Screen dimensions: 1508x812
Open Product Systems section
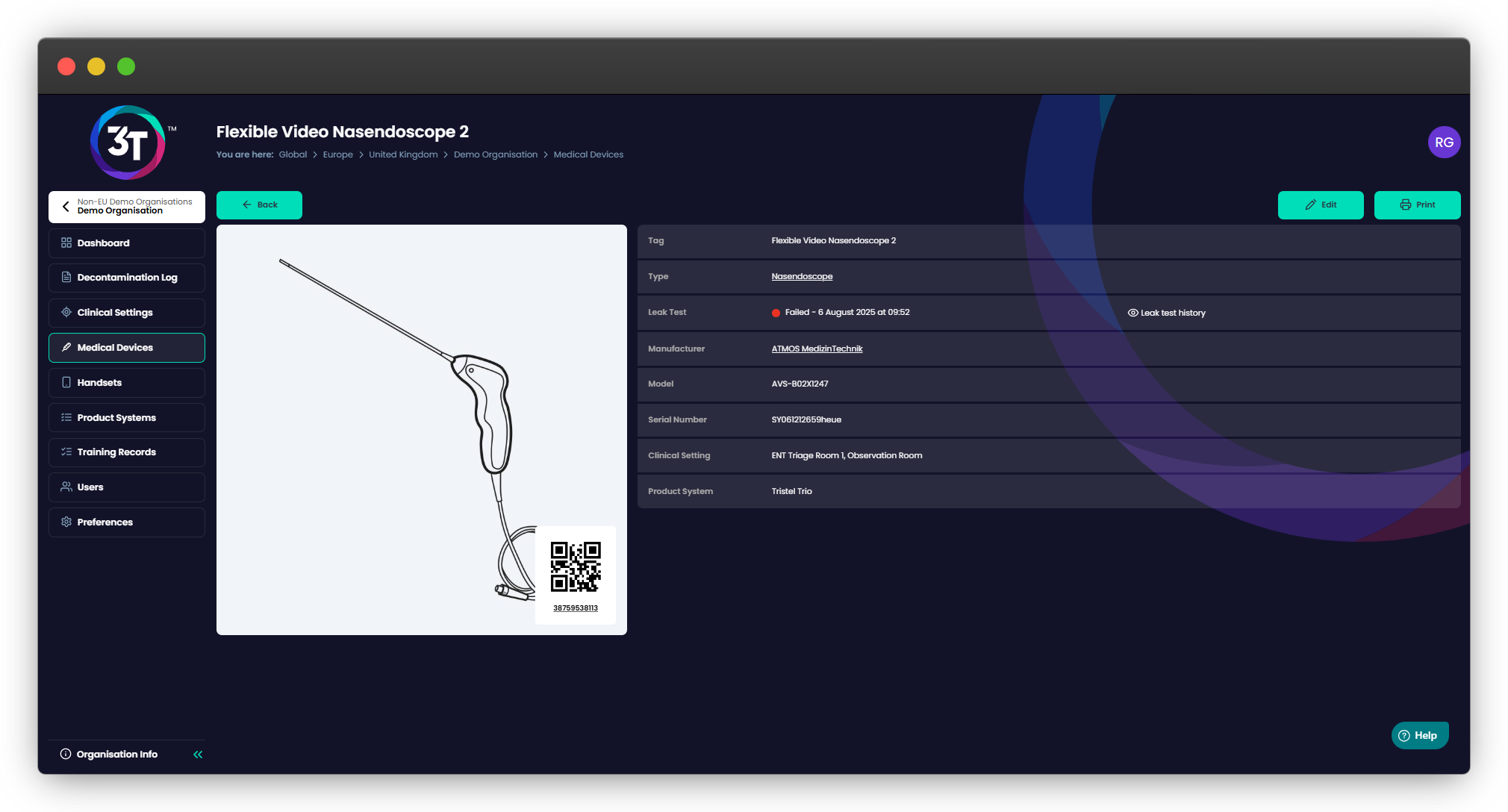click(x=127, y=418)
